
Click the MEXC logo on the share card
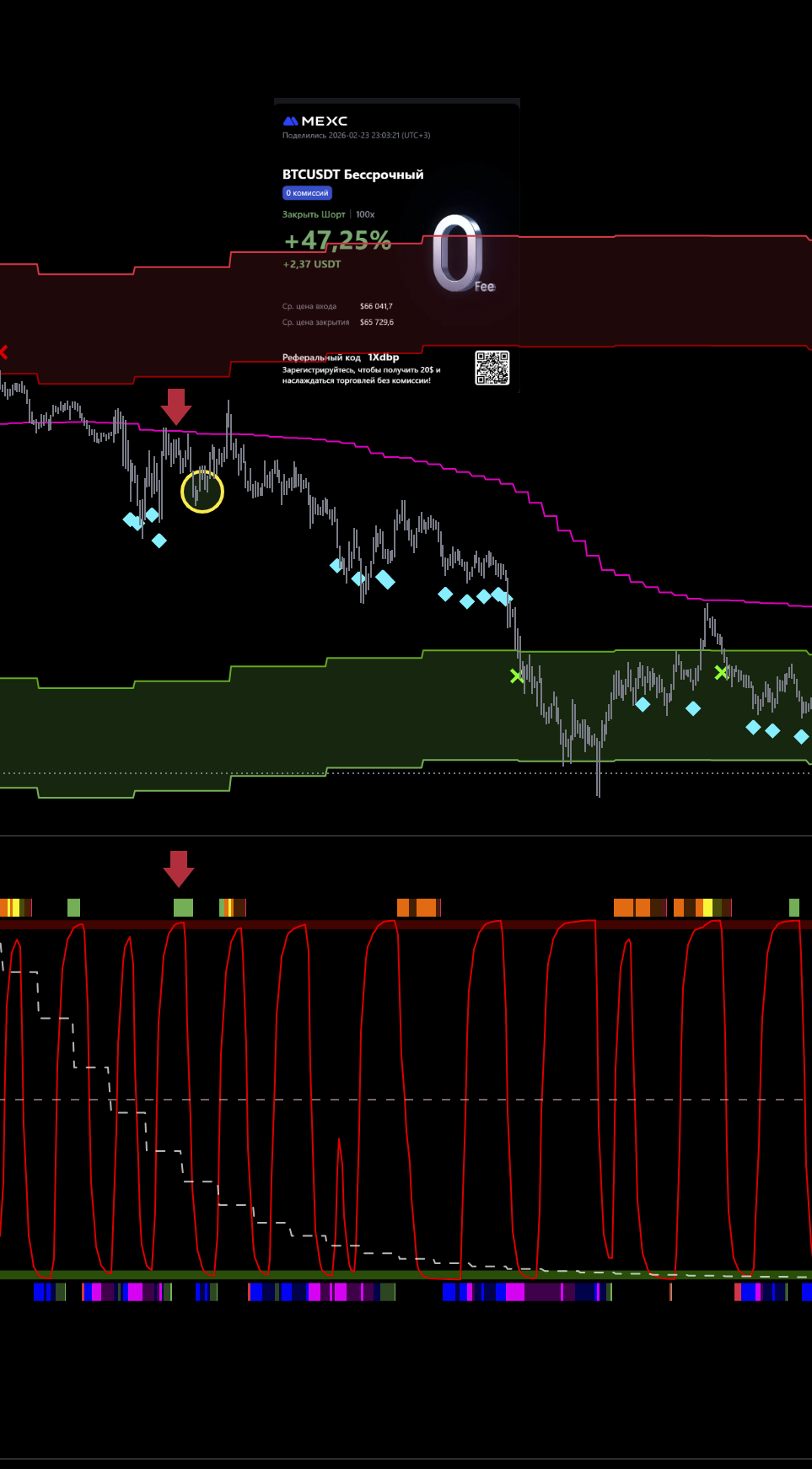pyautogui.click(x=315, y=121)
